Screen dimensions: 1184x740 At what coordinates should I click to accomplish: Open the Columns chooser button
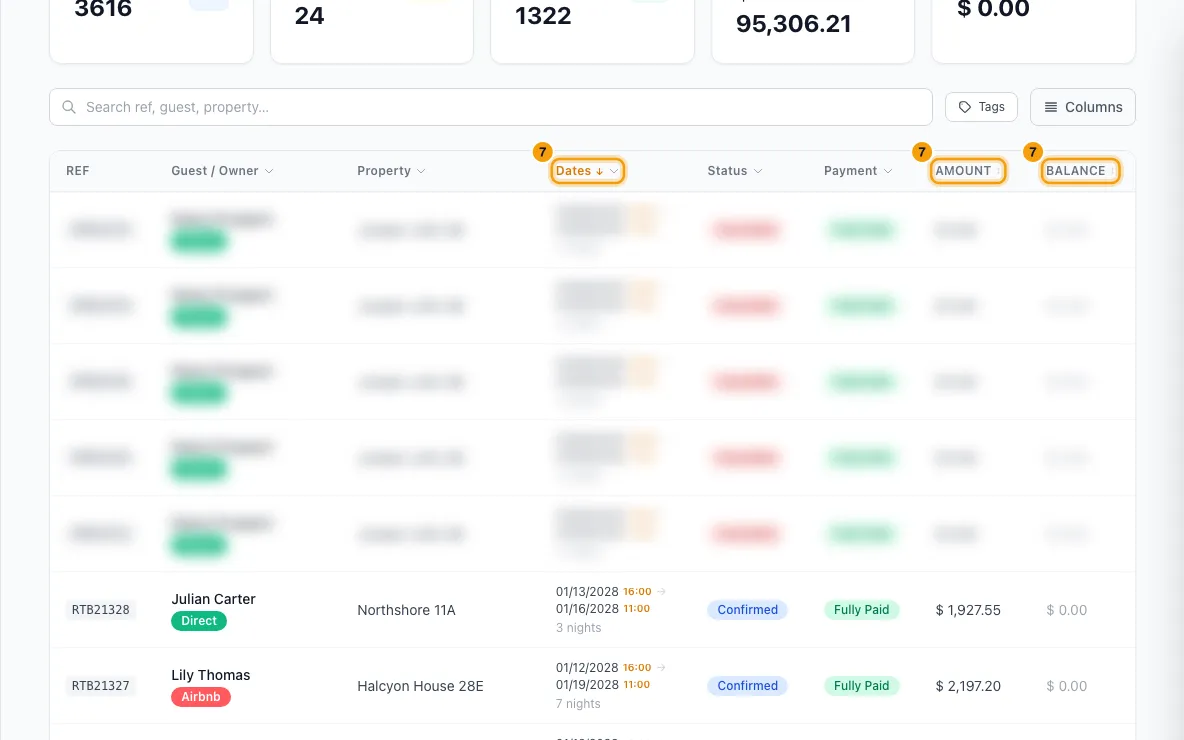click(x=1082, y=107)
